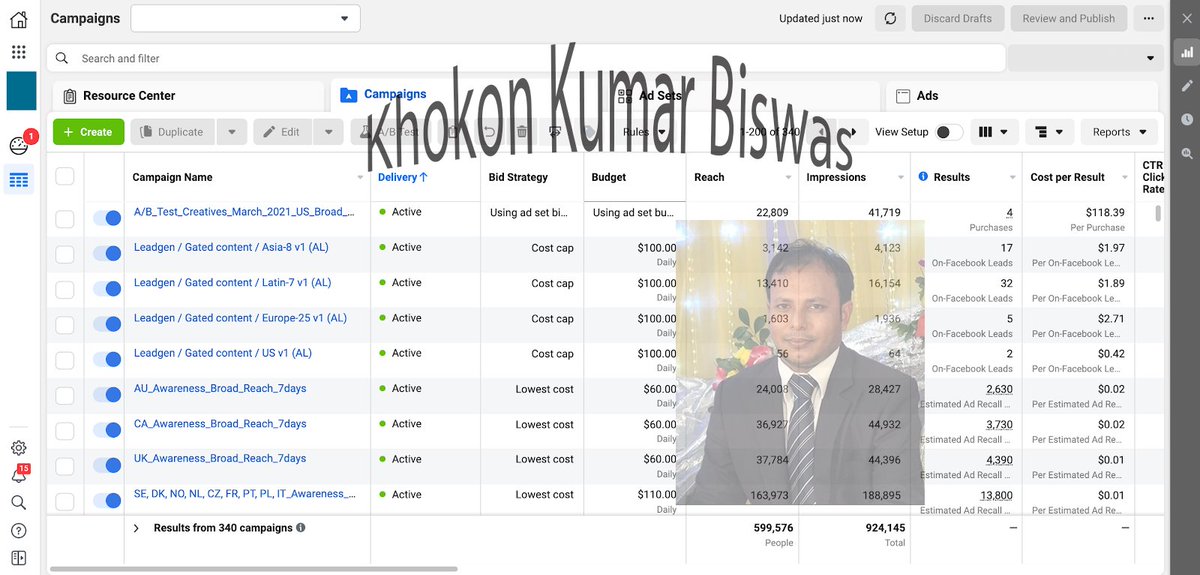Screen dimensions: 1200x575
Task: Tick checkbox for AU_Awareness_Broad_Reach_7days row
Action: pos(64,395)
